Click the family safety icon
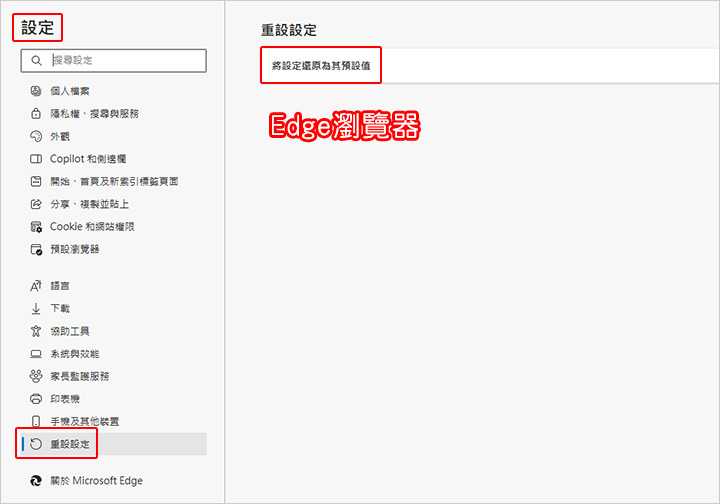 [x=36, y=376]
